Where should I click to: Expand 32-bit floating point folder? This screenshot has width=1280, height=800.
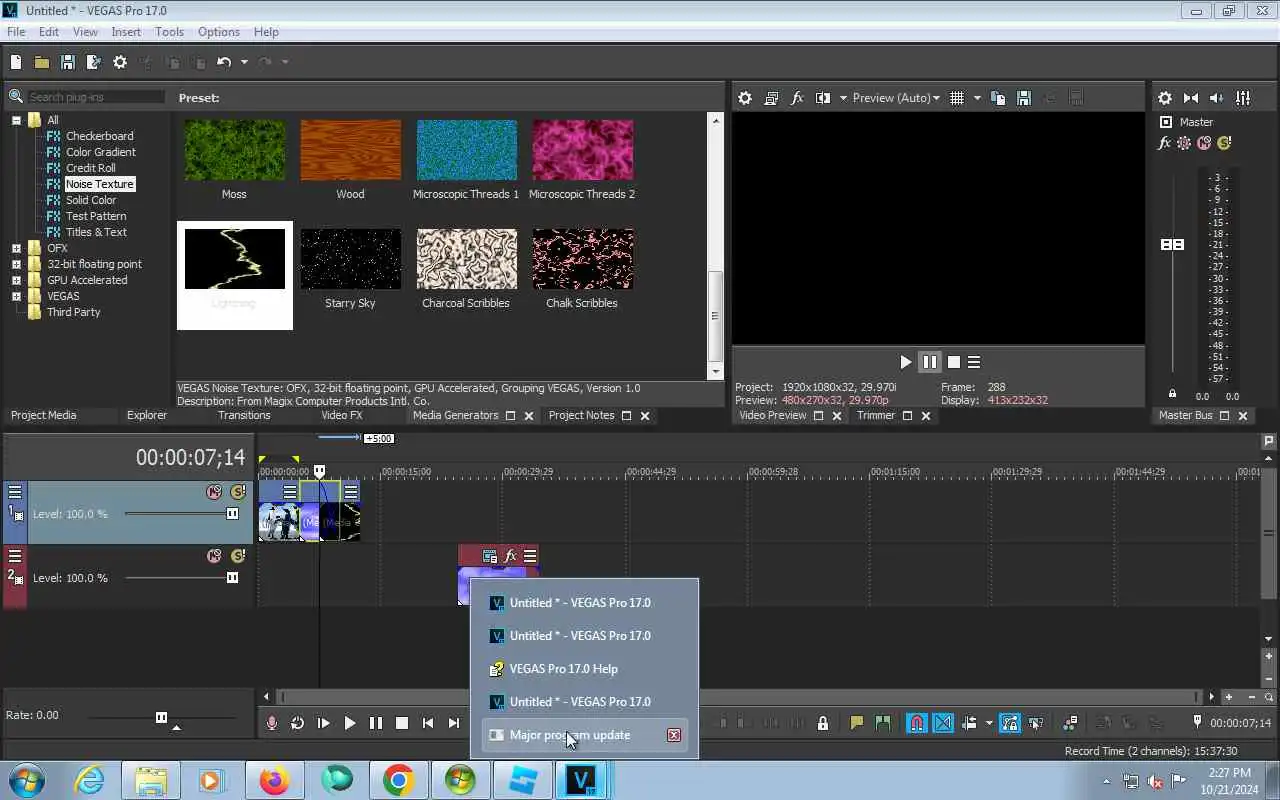16,264
